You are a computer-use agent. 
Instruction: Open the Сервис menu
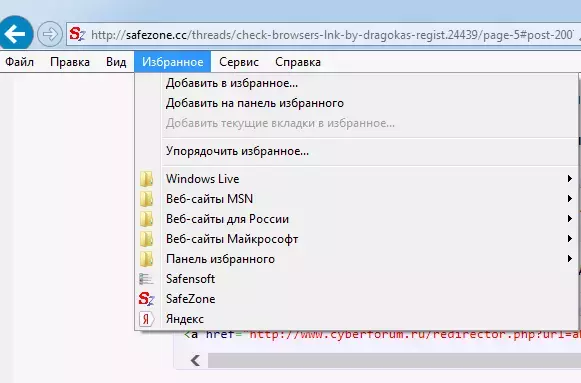[x=239, y=62]
